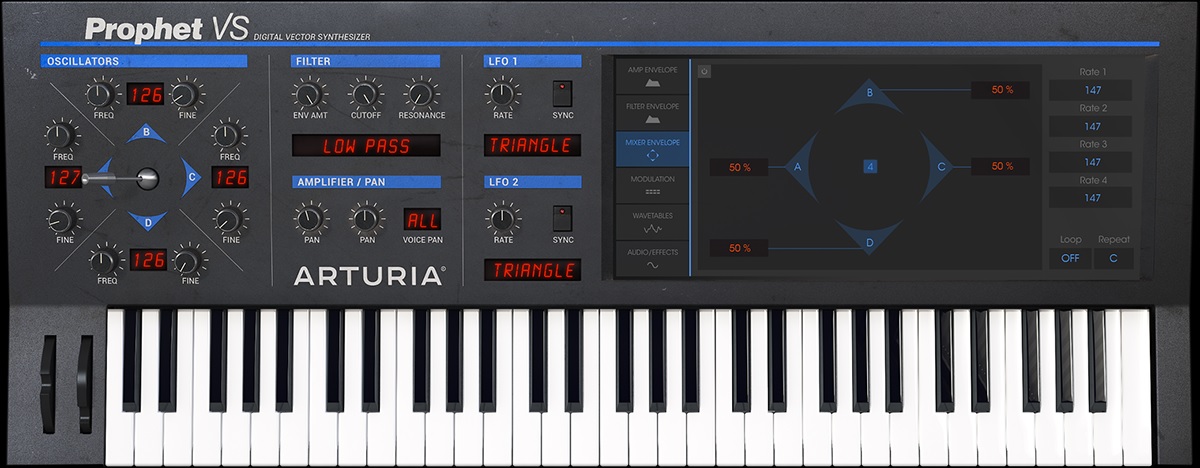Toggle the LFO 2 Sync switch
Screen dimensions: 1200x468
562,219
